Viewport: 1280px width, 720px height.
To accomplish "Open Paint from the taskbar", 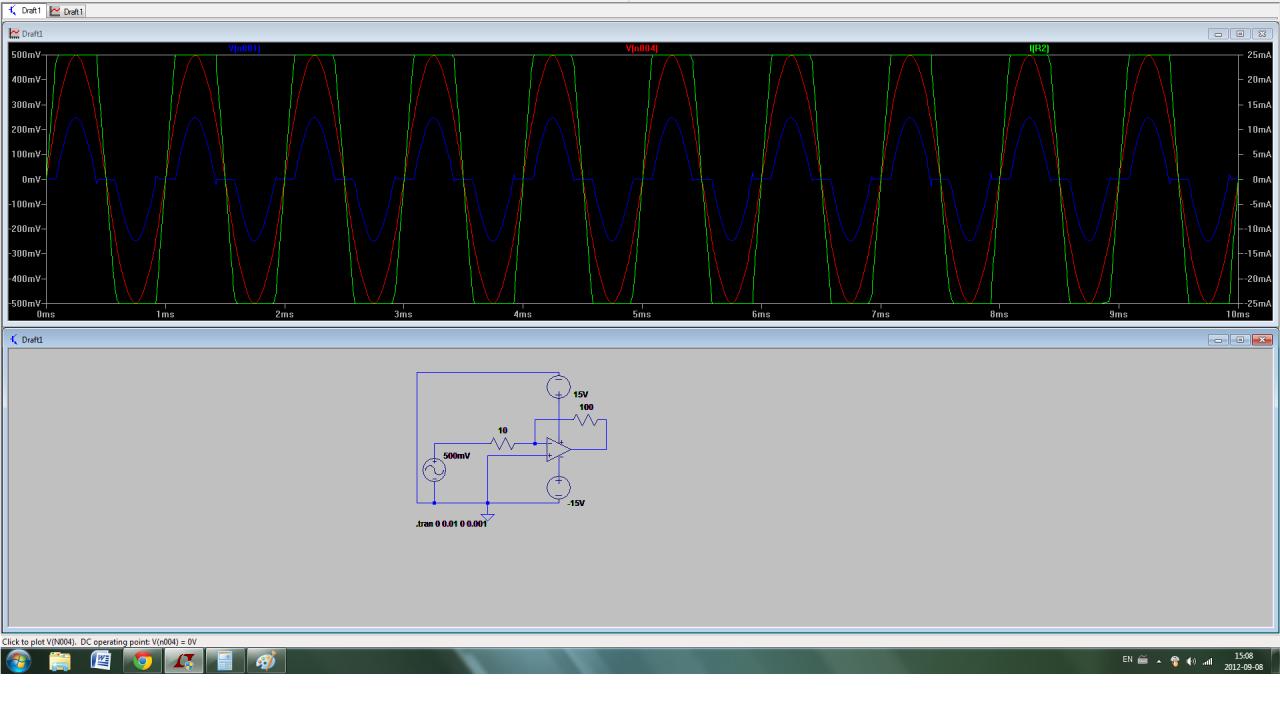I will click(x=264, y=661).
